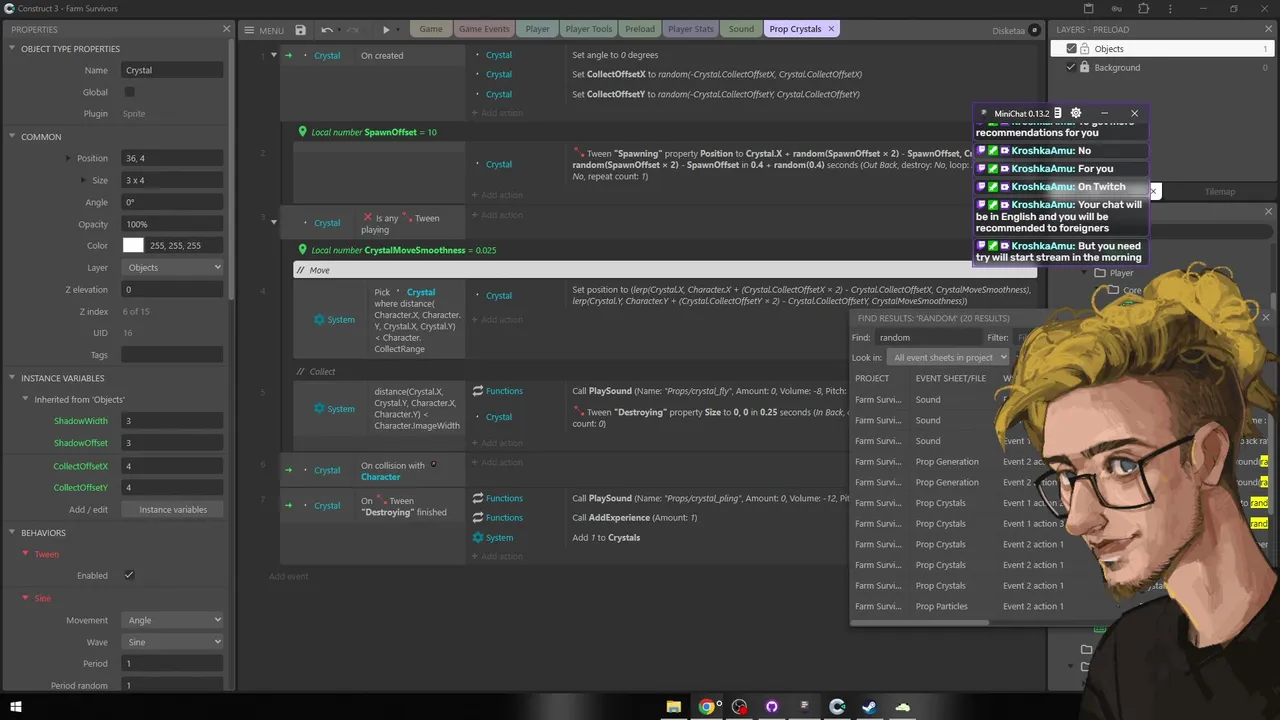Click the System gear icon in Move event
1280x720 pixels.
pyautogui.click(x=319, y=320)
